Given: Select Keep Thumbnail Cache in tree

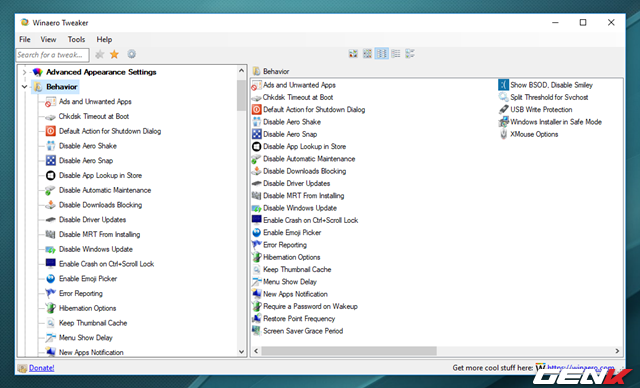Looking at the screenshot, I should click(x=93, y=323).
